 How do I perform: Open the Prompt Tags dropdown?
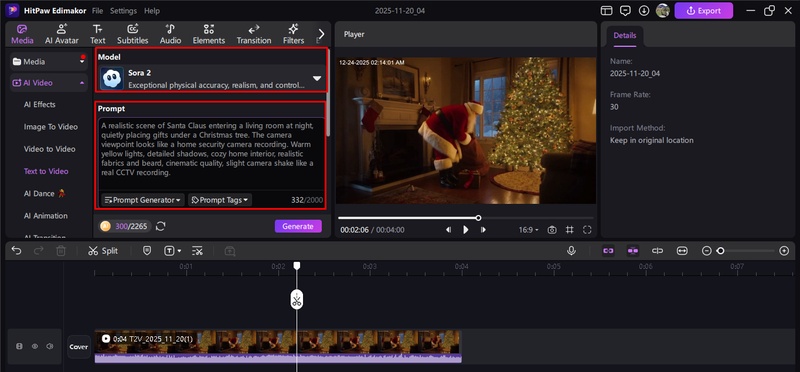click(x=220, y=200)
